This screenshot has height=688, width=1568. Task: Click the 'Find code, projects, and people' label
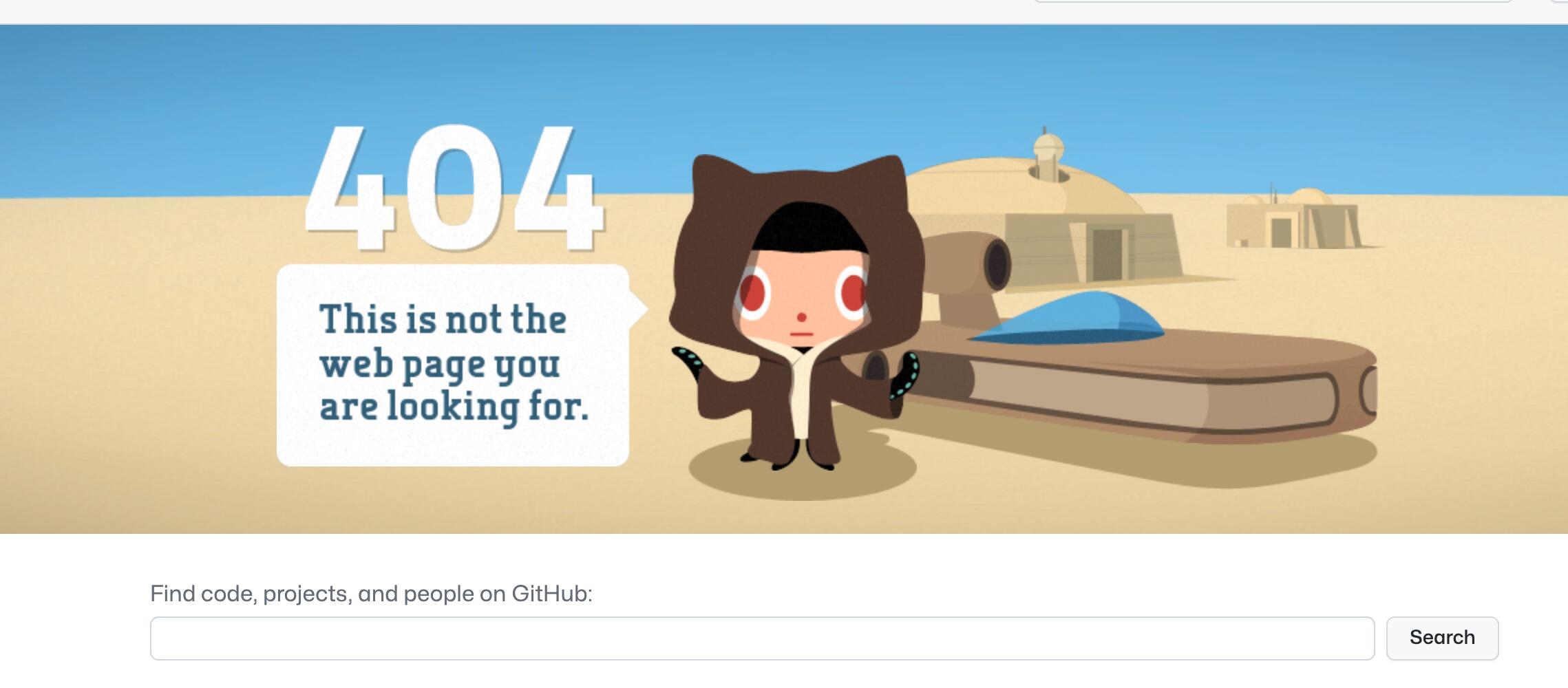coord(371,593)
